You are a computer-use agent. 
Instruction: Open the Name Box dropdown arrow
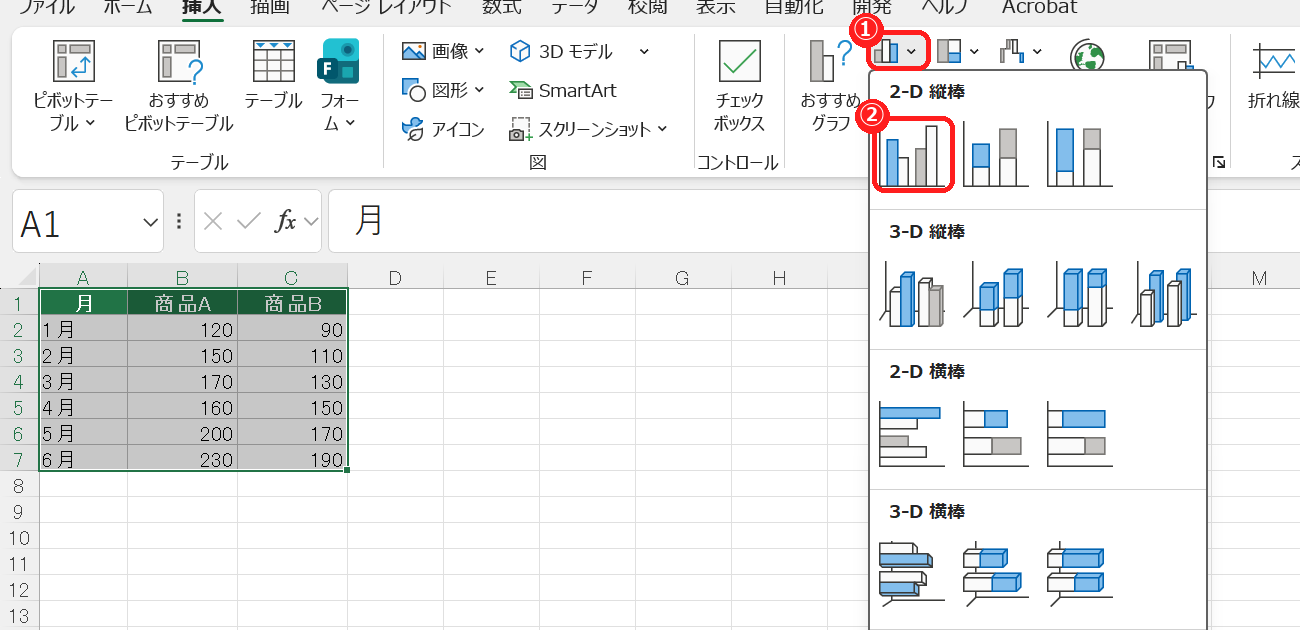[x=151, y=222]
